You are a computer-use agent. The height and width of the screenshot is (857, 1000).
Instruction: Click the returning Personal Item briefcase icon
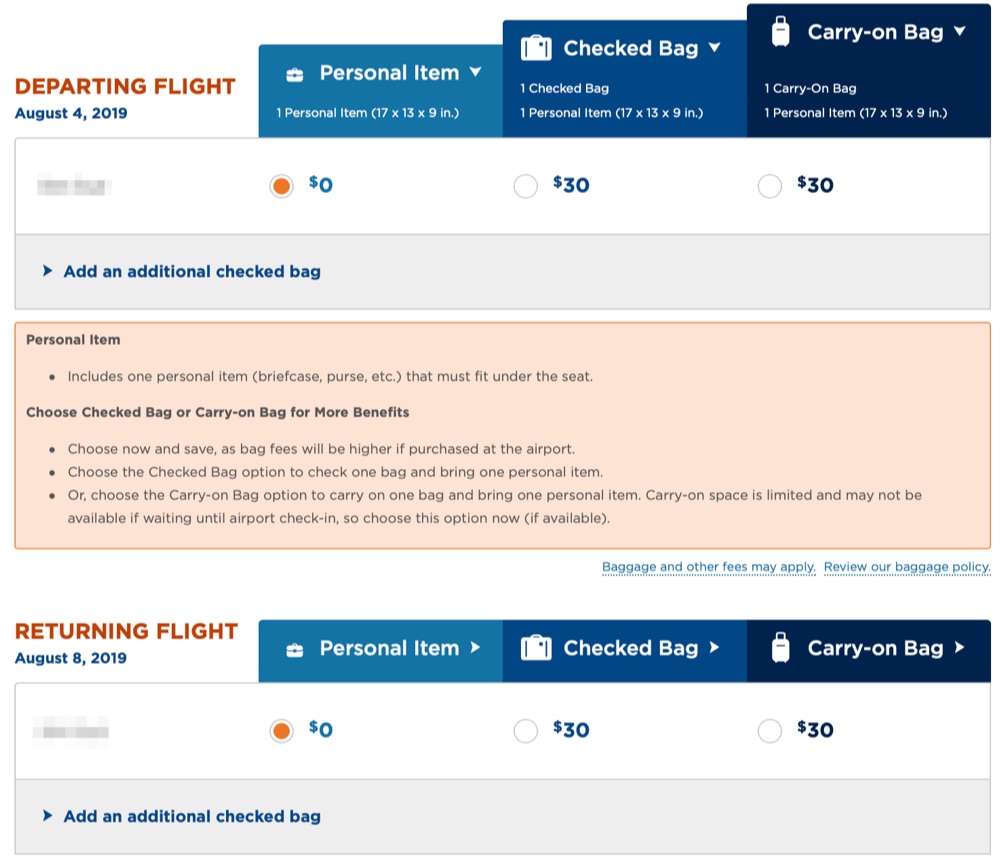294,649
